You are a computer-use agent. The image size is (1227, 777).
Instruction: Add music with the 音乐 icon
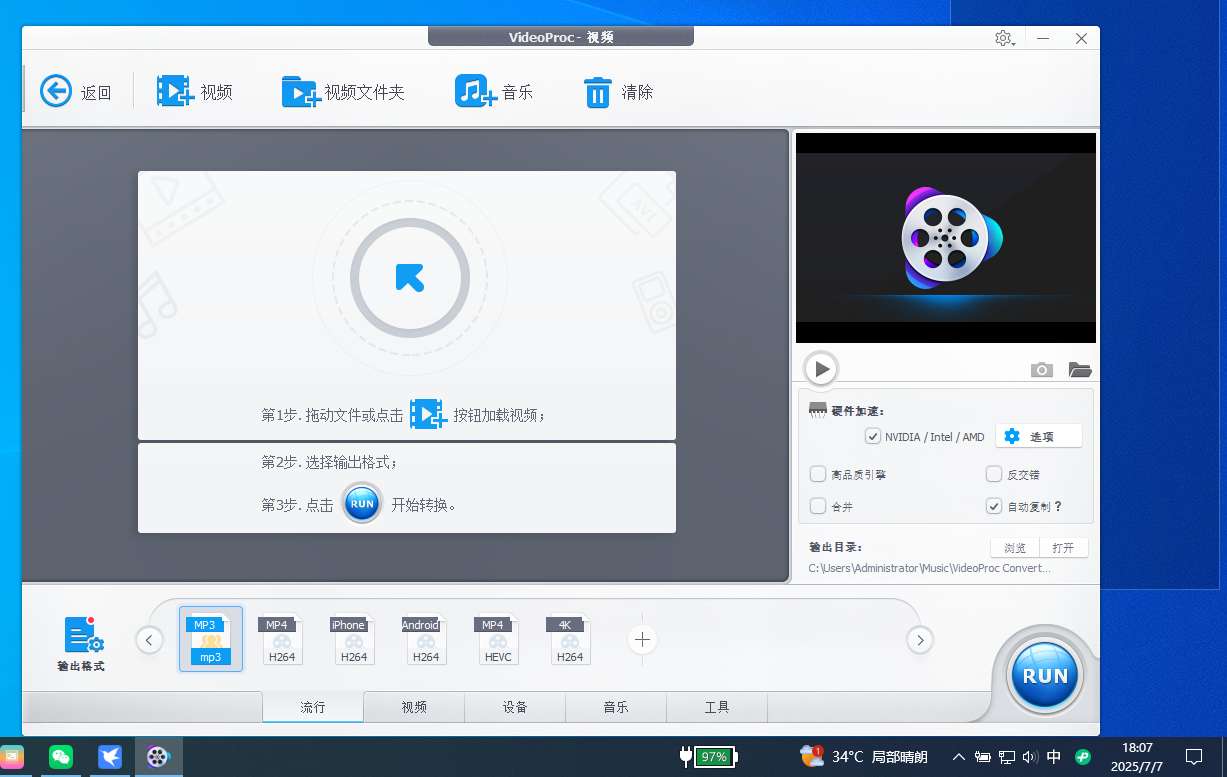(476, 91)
